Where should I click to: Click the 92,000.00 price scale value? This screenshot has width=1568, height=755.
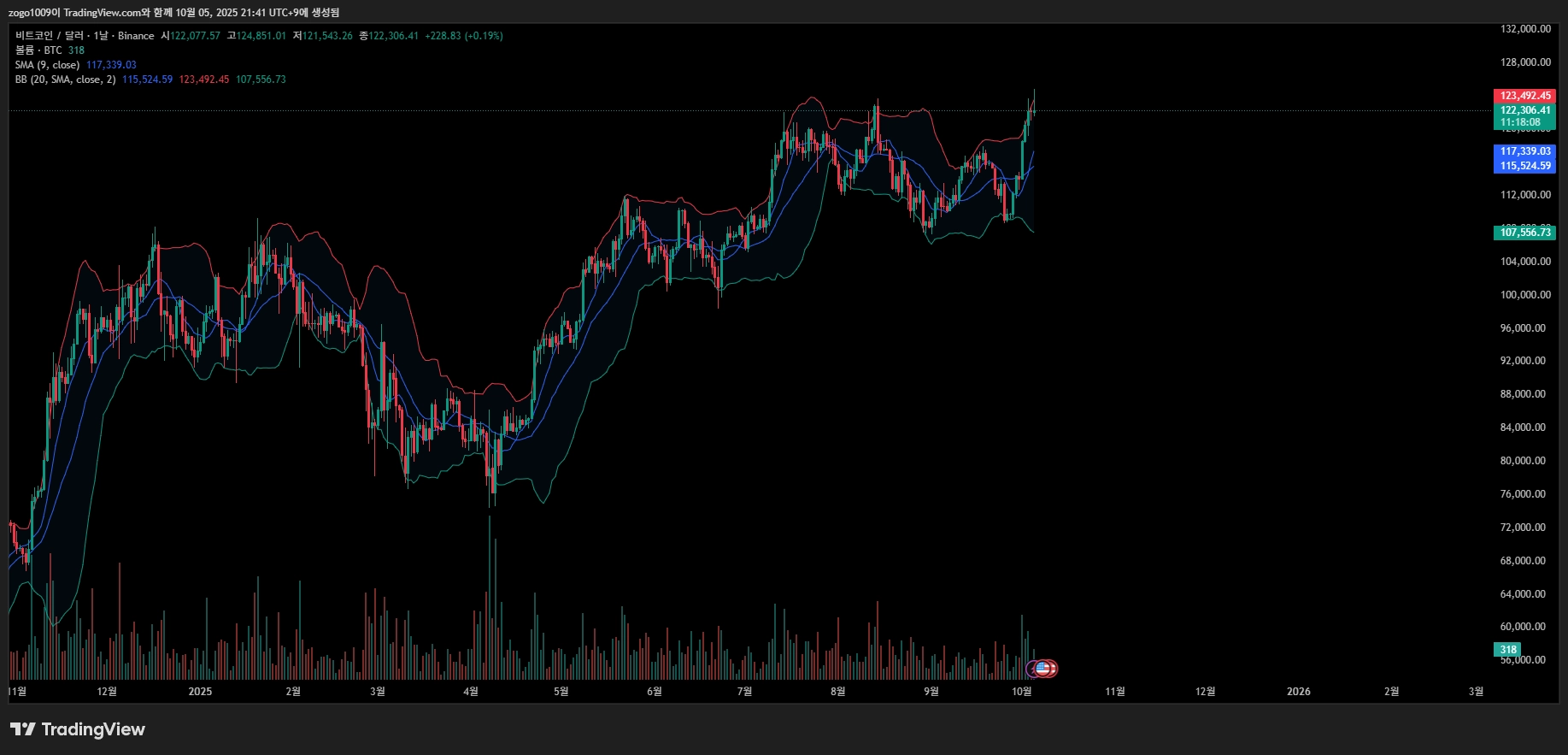pyautogui.click(x=1523, y=361)
